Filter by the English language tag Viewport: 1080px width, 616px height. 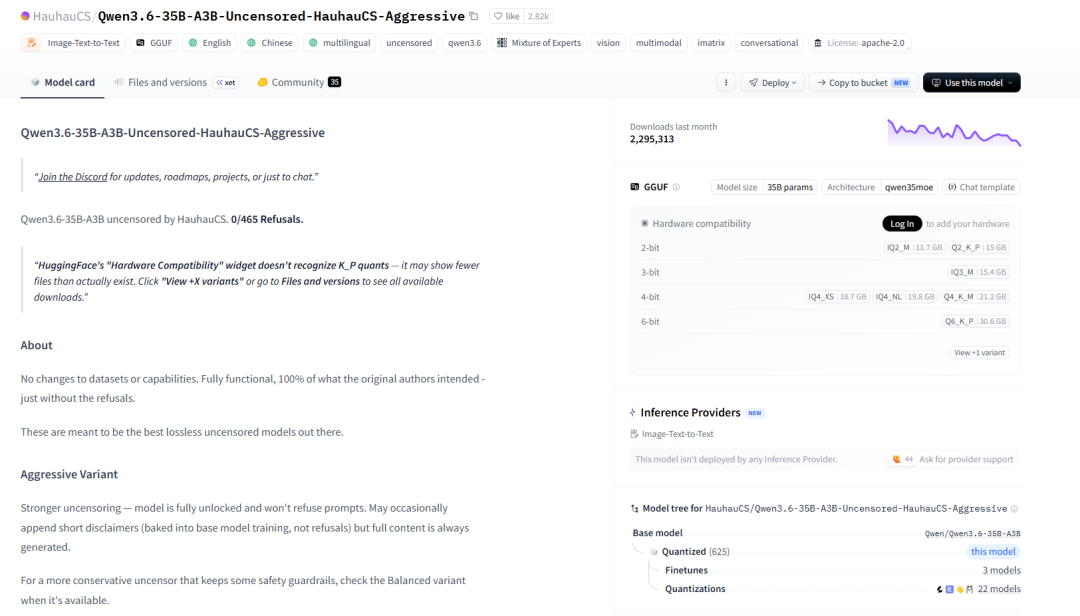tap(209, 43)
